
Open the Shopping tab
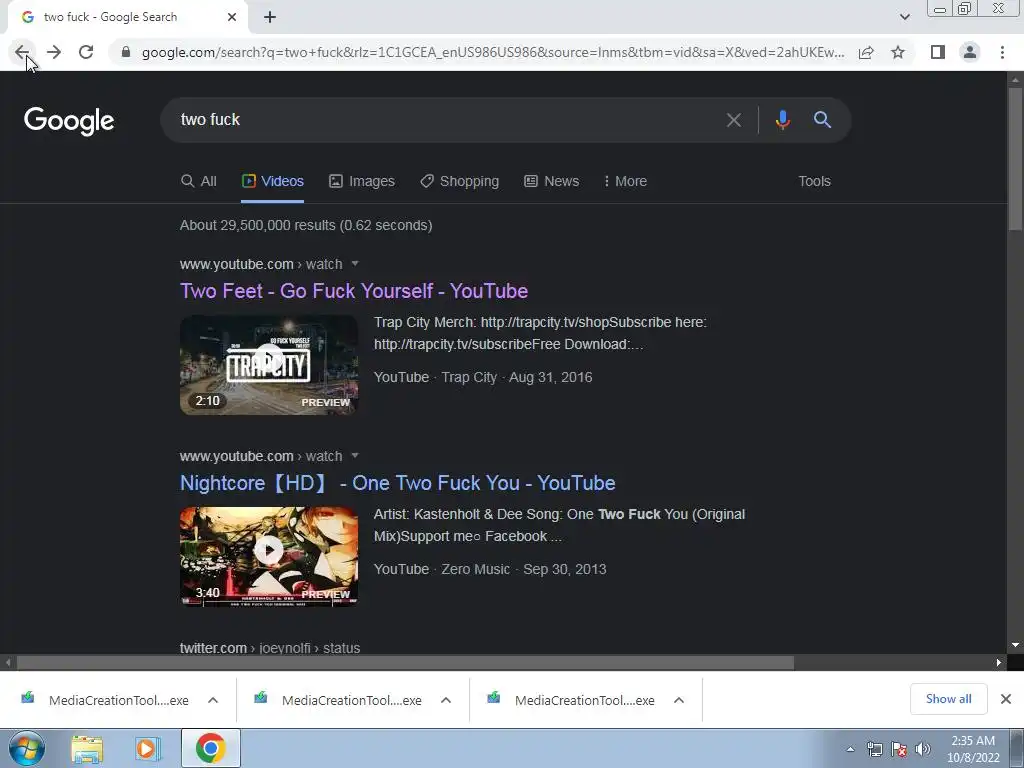460,182
